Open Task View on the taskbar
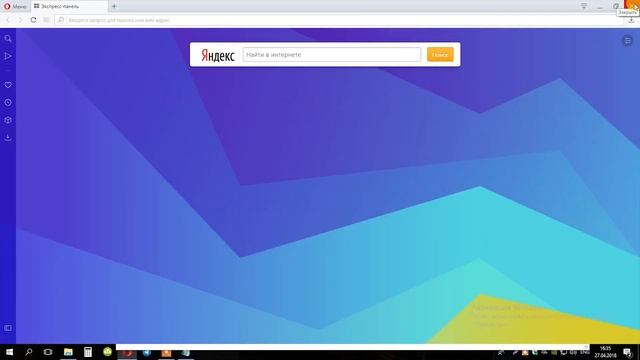The width and height of the screenshot is (640, 360). click(x=48, y=352)
